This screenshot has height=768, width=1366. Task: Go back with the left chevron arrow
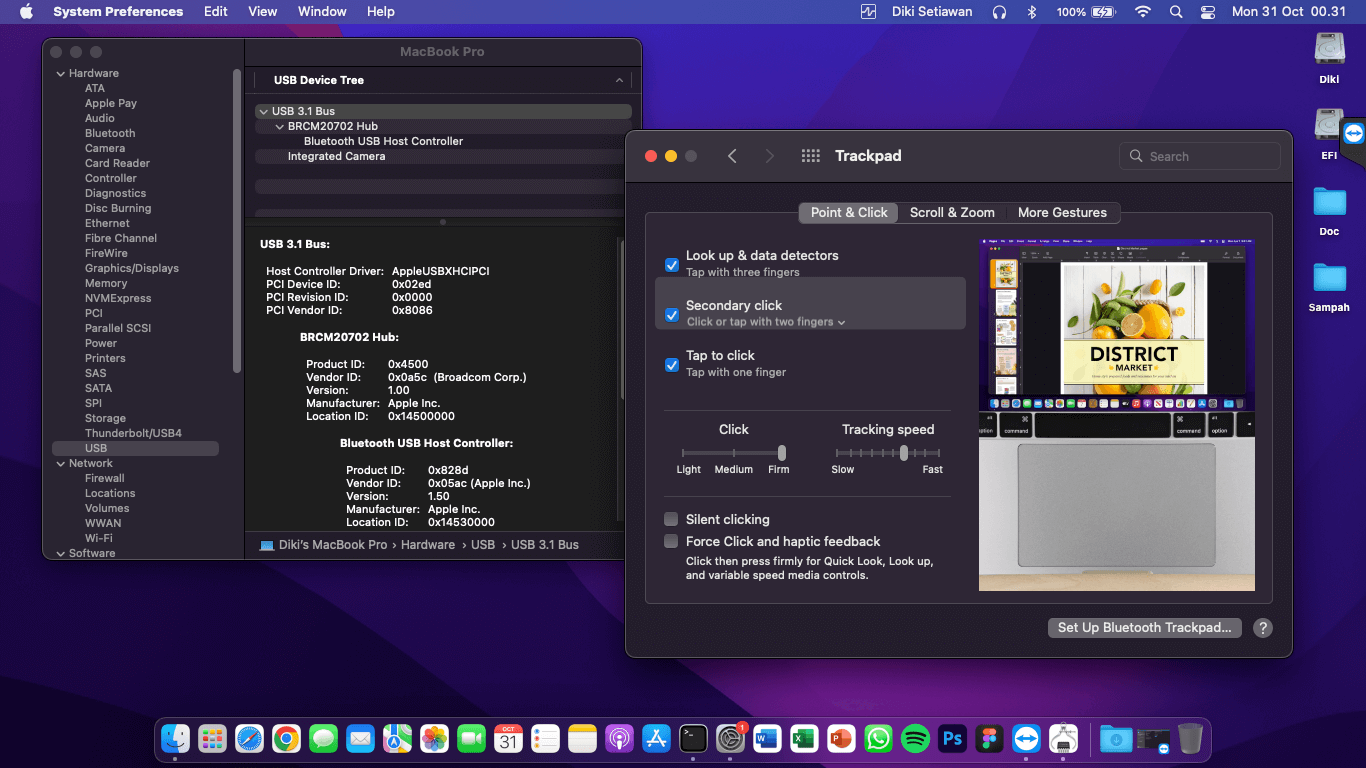pyautogui.click(x=732, y=156)
